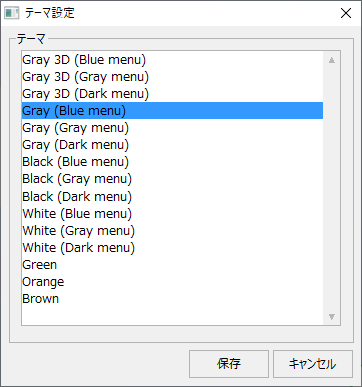362x387 pixels.
Task: Click the 保存 save button
Action: pyautogui.click(x=229, y=364)
